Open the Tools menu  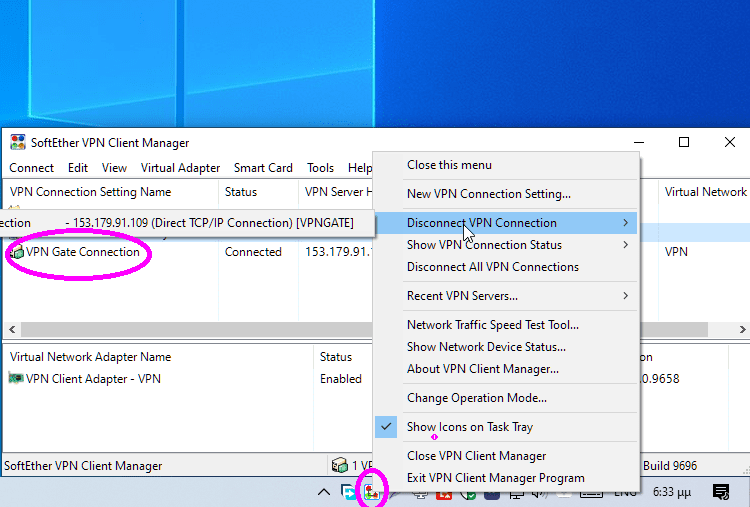point(320,168)
